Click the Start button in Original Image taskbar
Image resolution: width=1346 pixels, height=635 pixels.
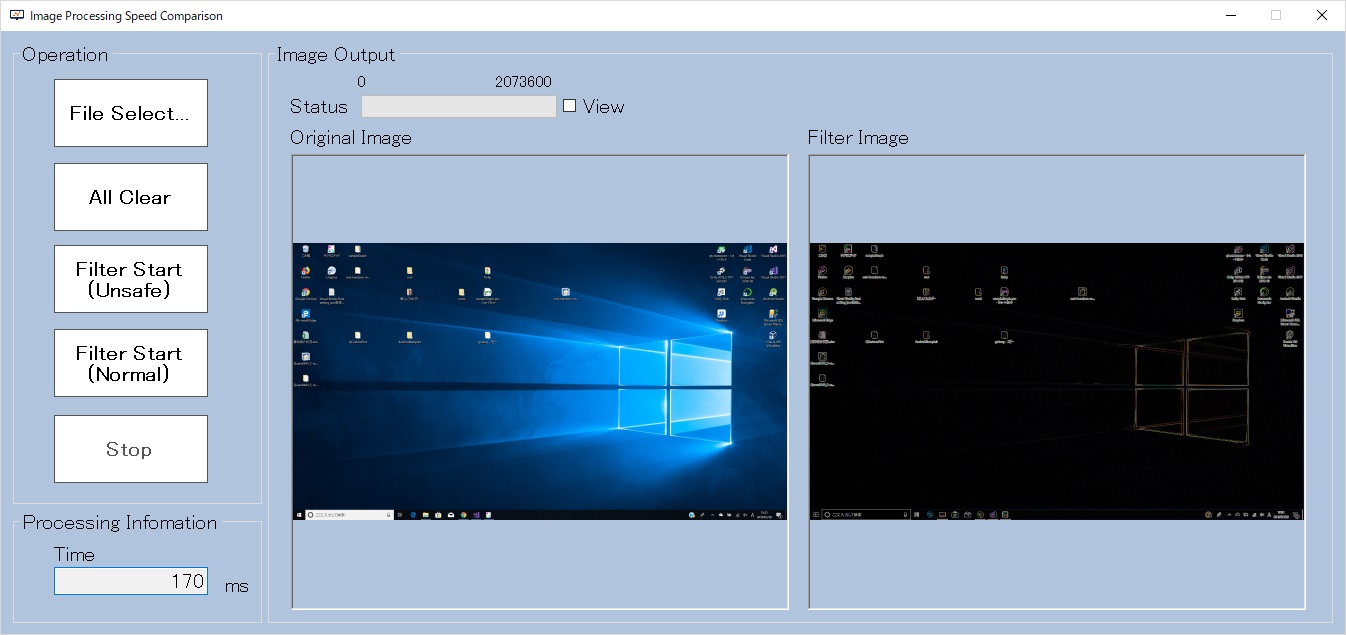(298, 515)
